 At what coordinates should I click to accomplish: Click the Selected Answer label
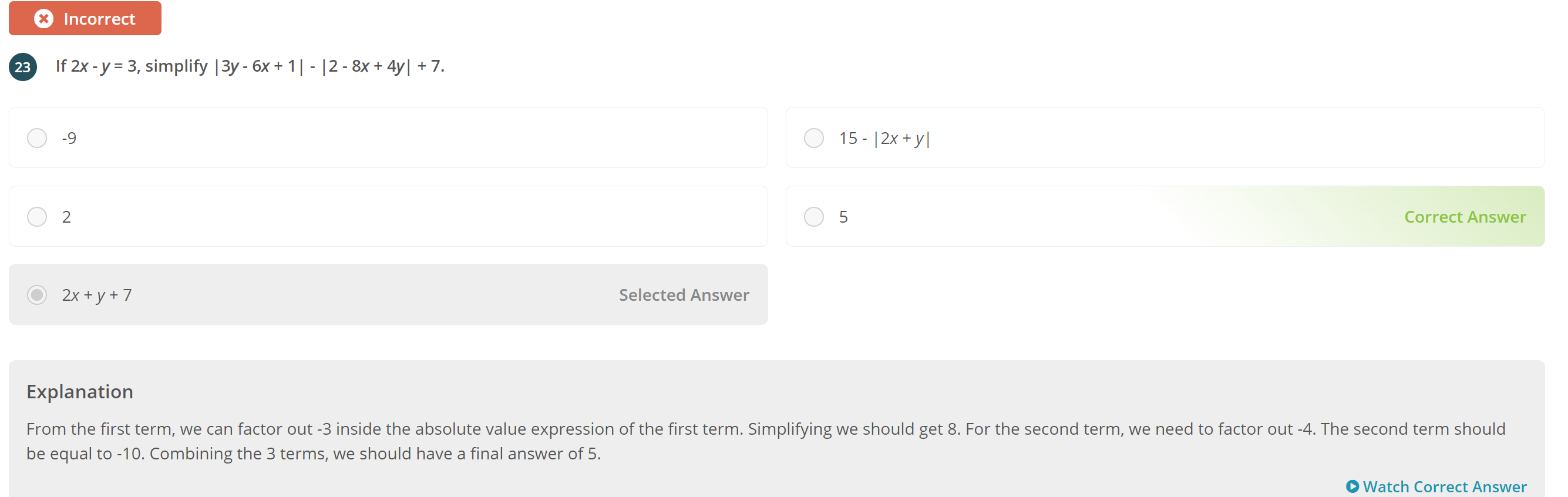pos(684,295)
